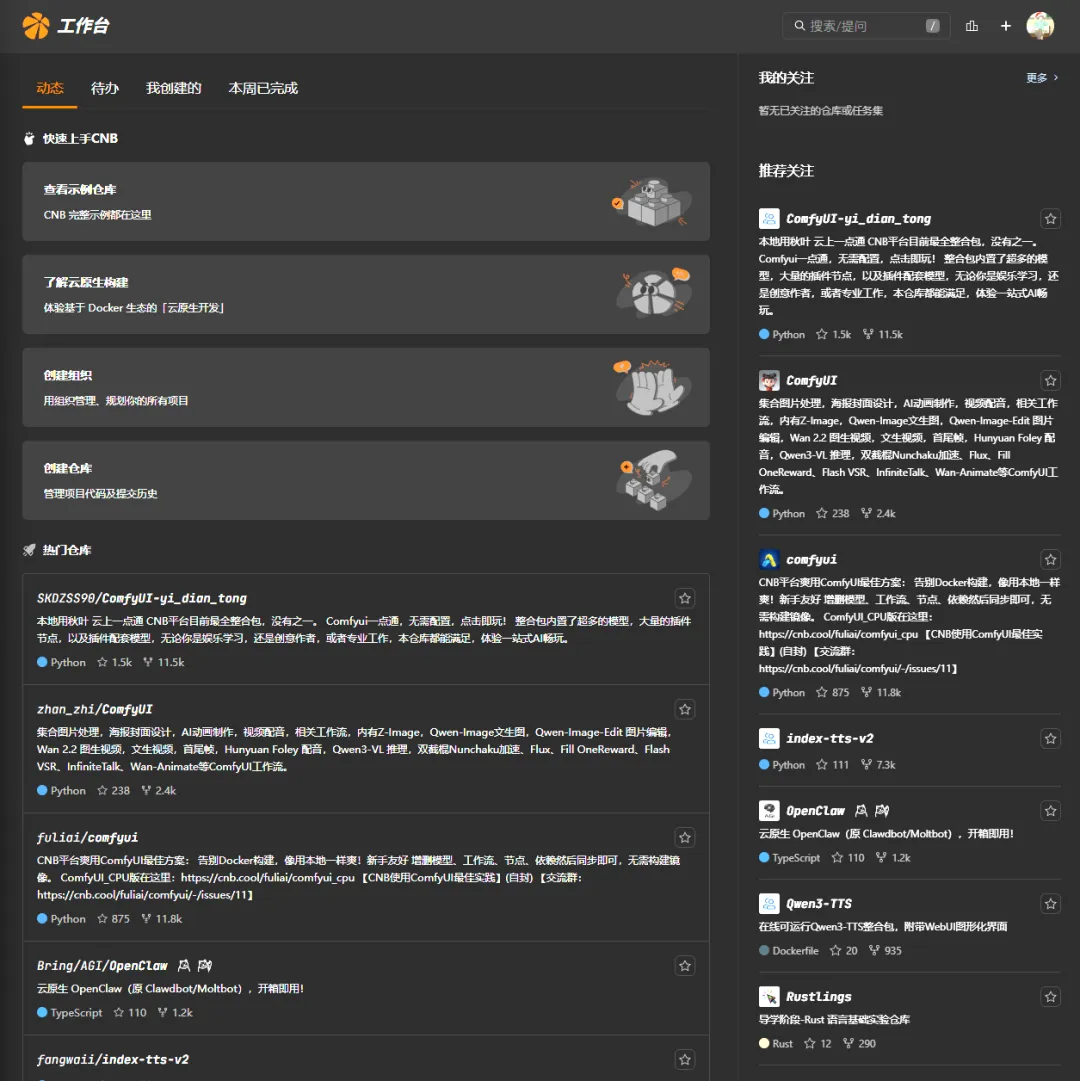Open the dashboard chart icon in header
1080x1081 pixels.
(x=972, y=26)
